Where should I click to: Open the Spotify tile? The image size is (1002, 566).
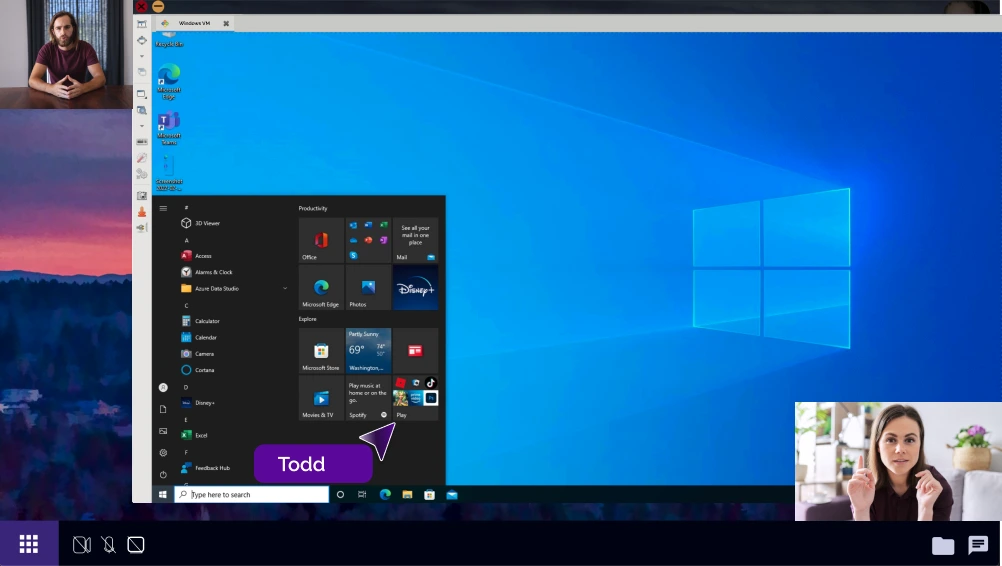[368, 398]
